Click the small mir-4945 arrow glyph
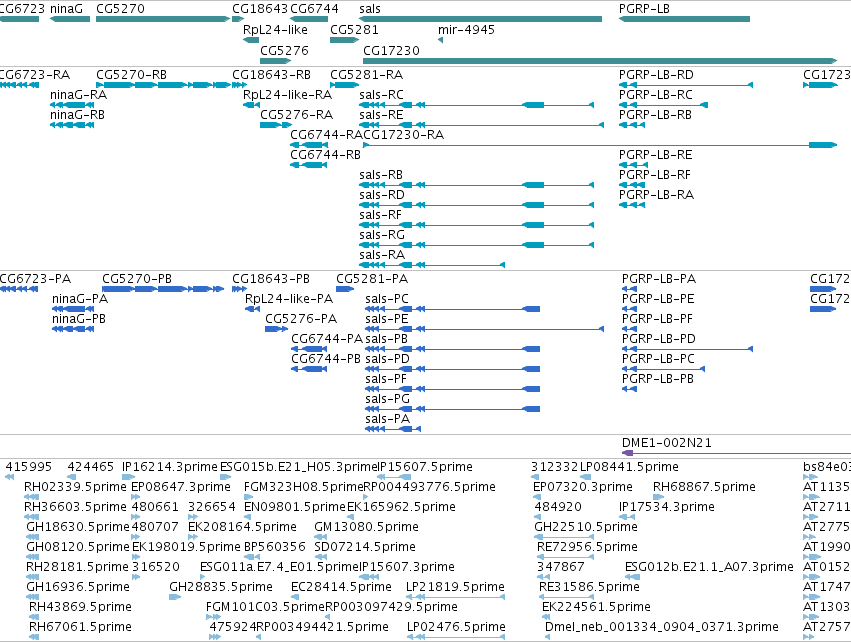Viewport: 851px width, 642px height. [440, 40]
